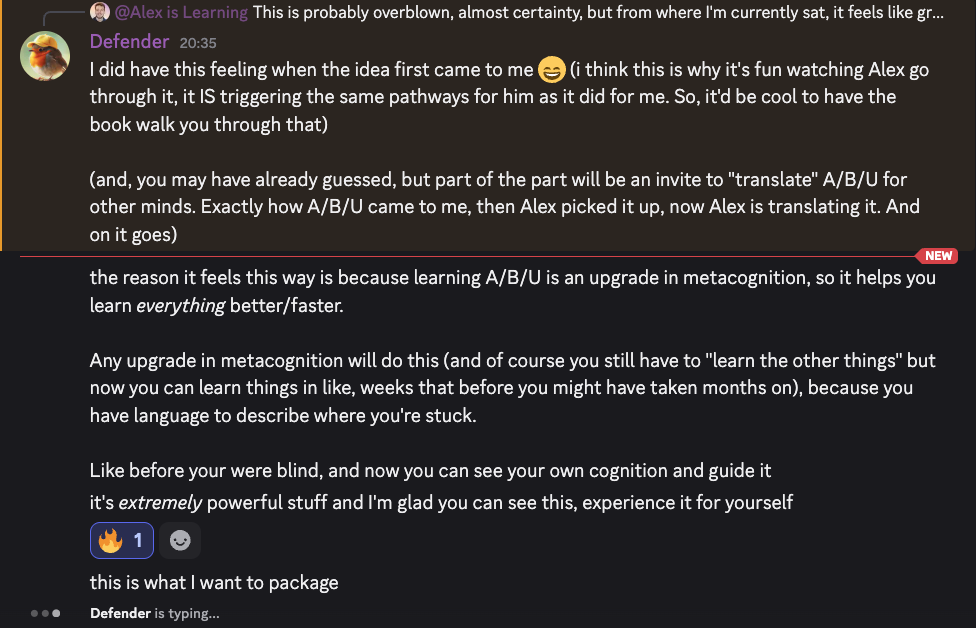
Task: Toggle the fire emoji reaction
Action: (x=122, y=541)
